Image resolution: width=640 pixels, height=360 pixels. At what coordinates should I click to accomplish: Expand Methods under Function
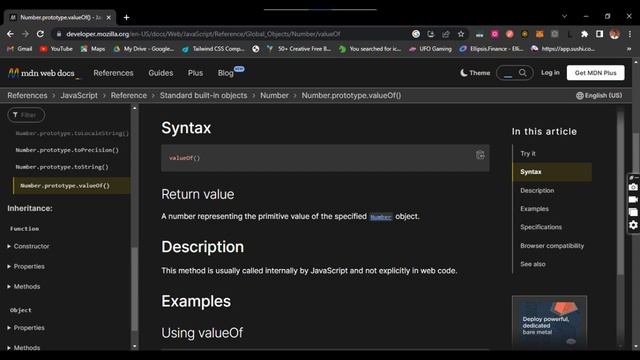coord(24,287)
